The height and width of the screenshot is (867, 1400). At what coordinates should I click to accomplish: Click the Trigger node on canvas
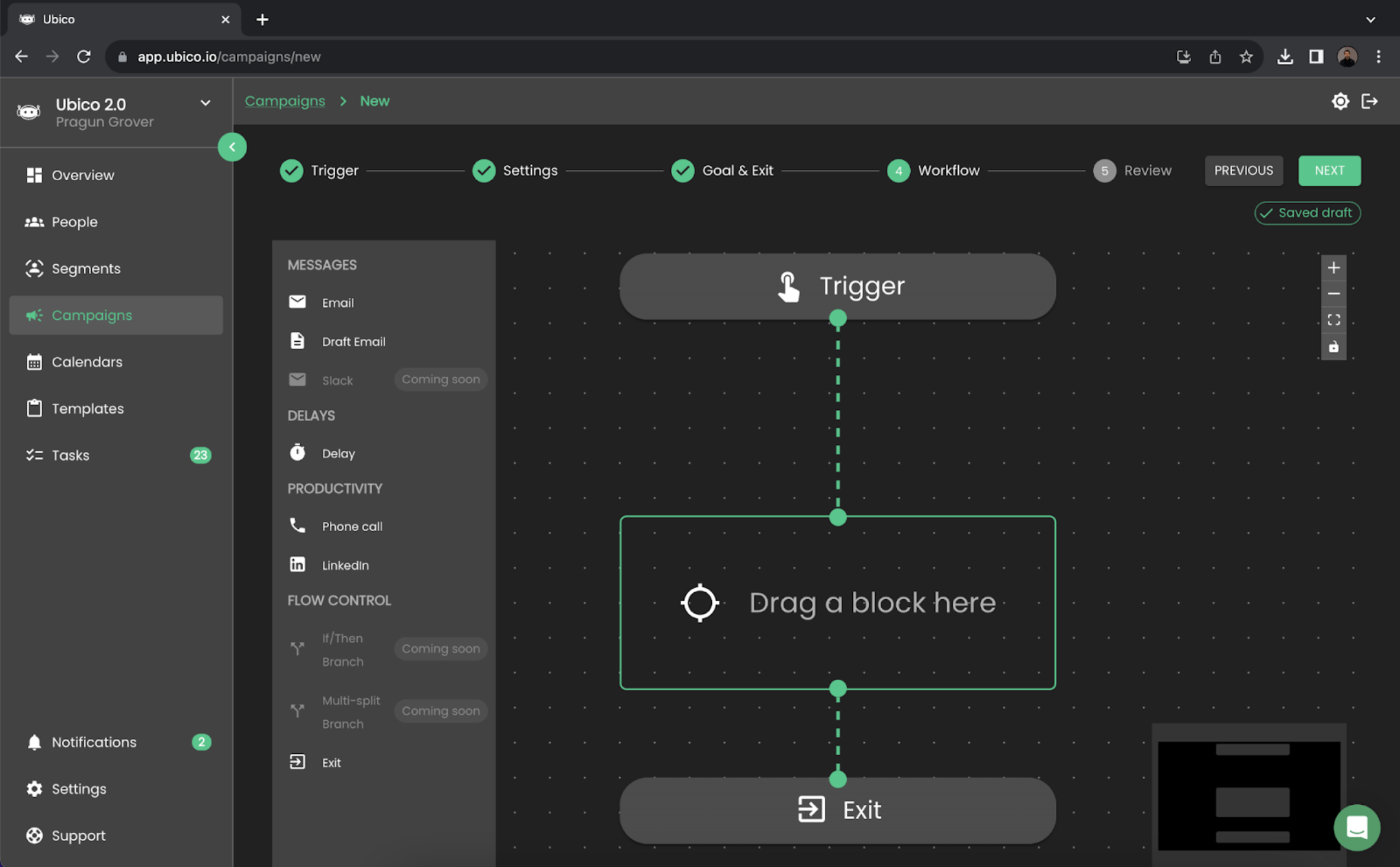coord(837,287)
